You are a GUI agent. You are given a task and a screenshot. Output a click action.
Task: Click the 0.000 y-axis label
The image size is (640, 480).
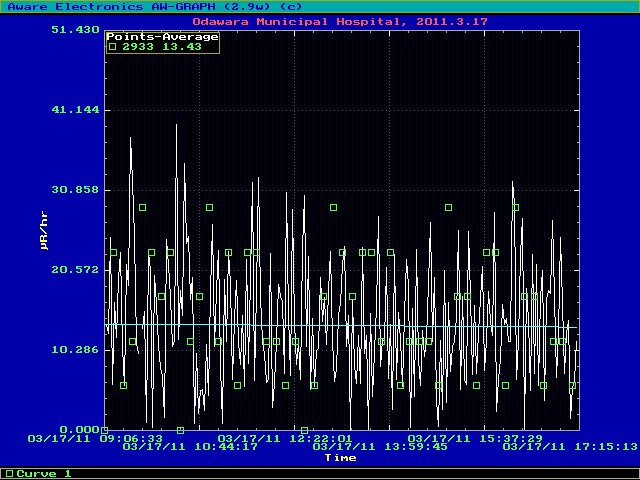tap(82, 430)
